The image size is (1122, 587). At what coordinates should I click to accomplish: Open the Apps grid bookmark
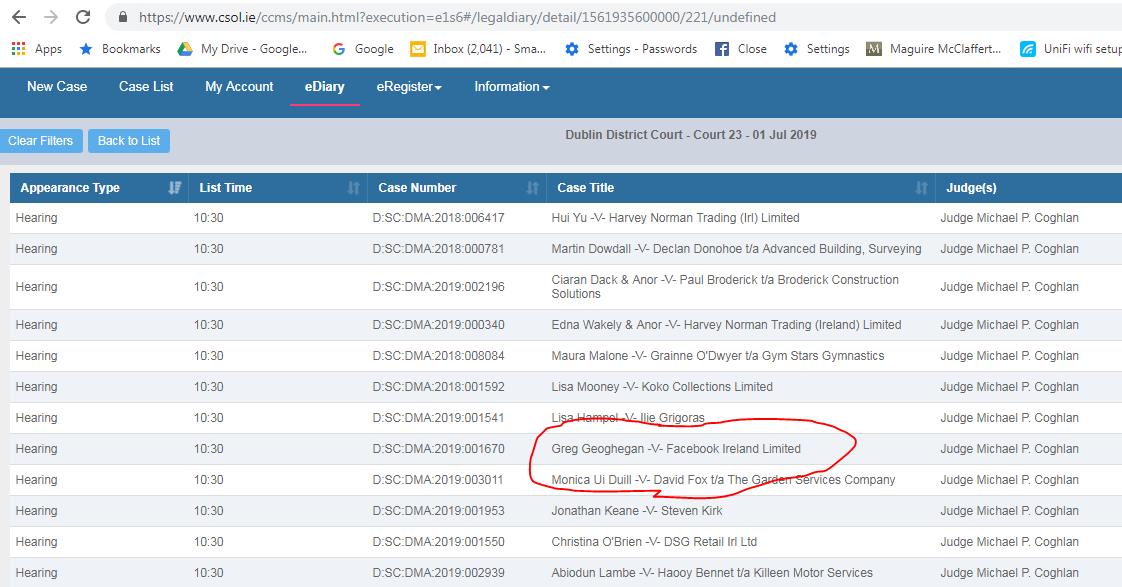[x=37, y=49]
